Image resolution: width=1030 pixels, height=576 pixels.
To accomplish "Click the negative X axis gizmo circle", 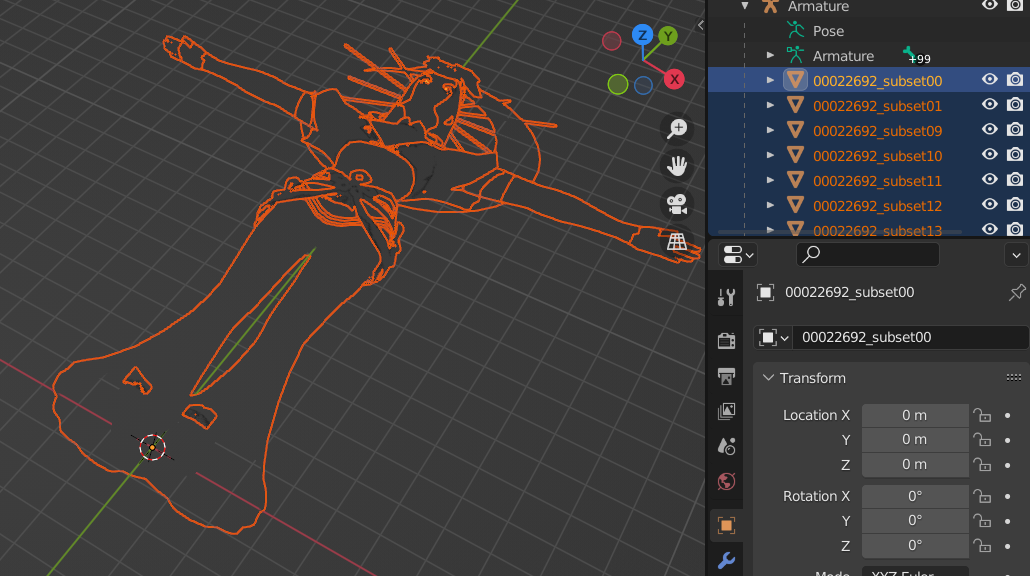I will click(612, 41).
